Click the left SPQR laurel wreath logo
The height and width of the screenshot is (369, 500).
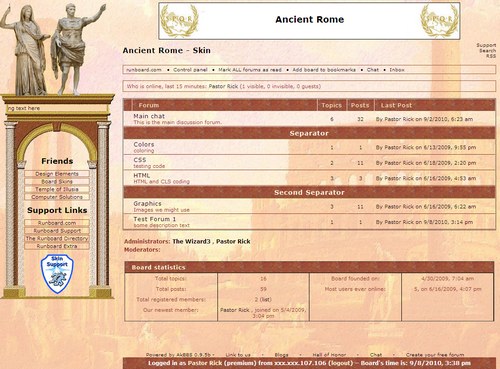click(179, 21)
